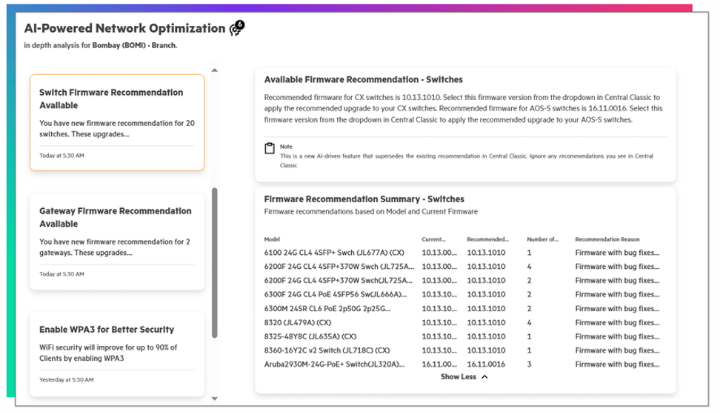Click the truncated Recommended column header
The width and height of the screenshot is (720, 413).
(x=487, y=240)
